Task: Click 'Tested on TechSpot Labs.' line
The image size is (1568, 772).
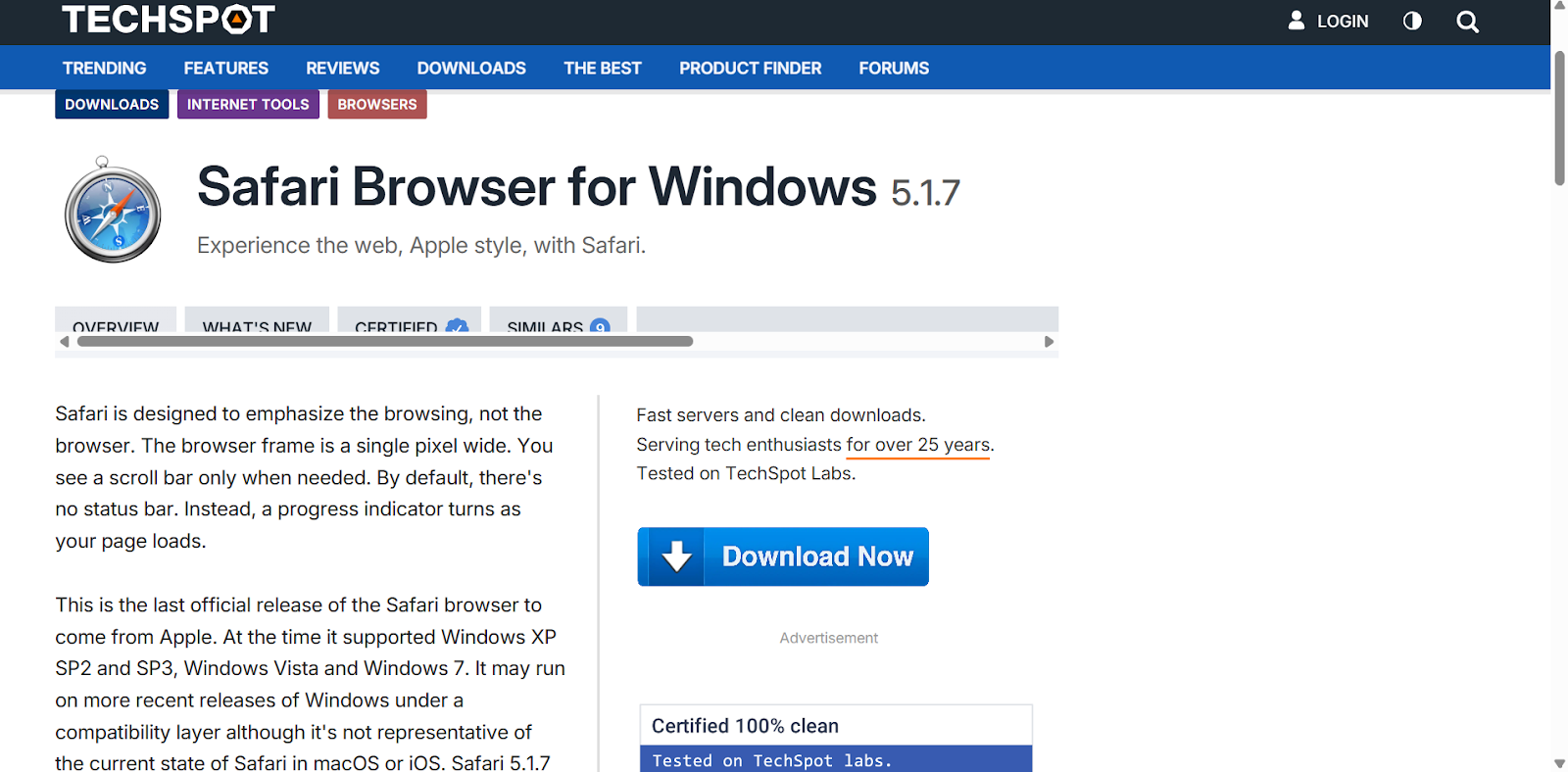Action: click(746, 473)
